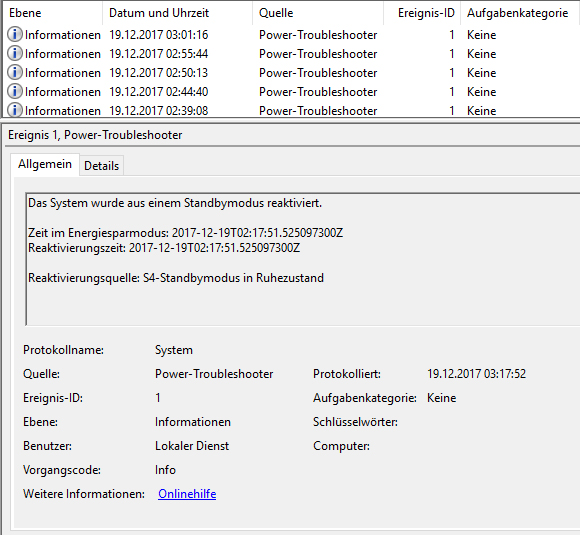Click info icon of event at 02:39:08
The image size is (580, 535).
(15, 110)
